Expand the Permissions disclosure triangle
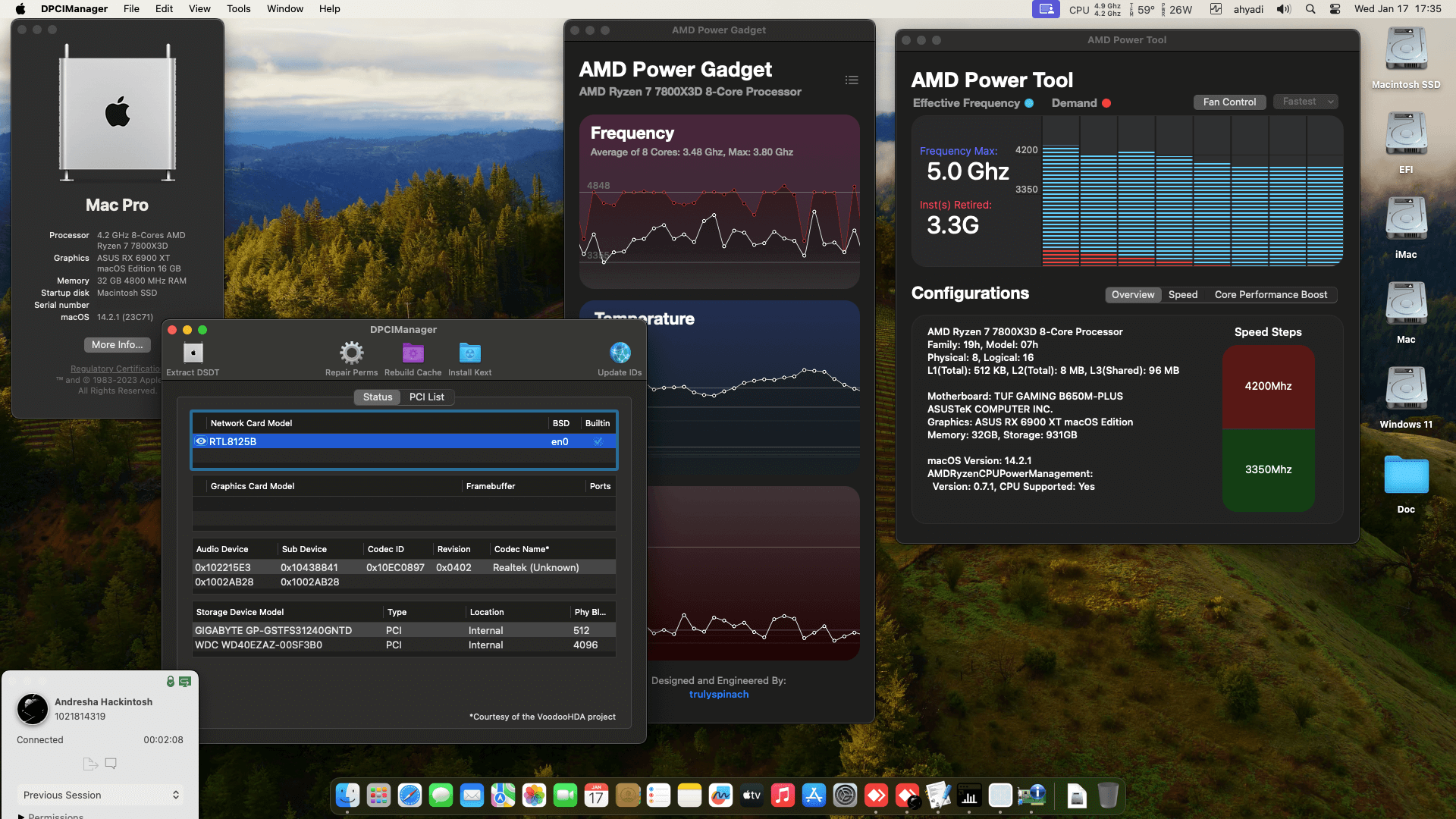Viewport: 1456px width, 819px height. [21, 816]
